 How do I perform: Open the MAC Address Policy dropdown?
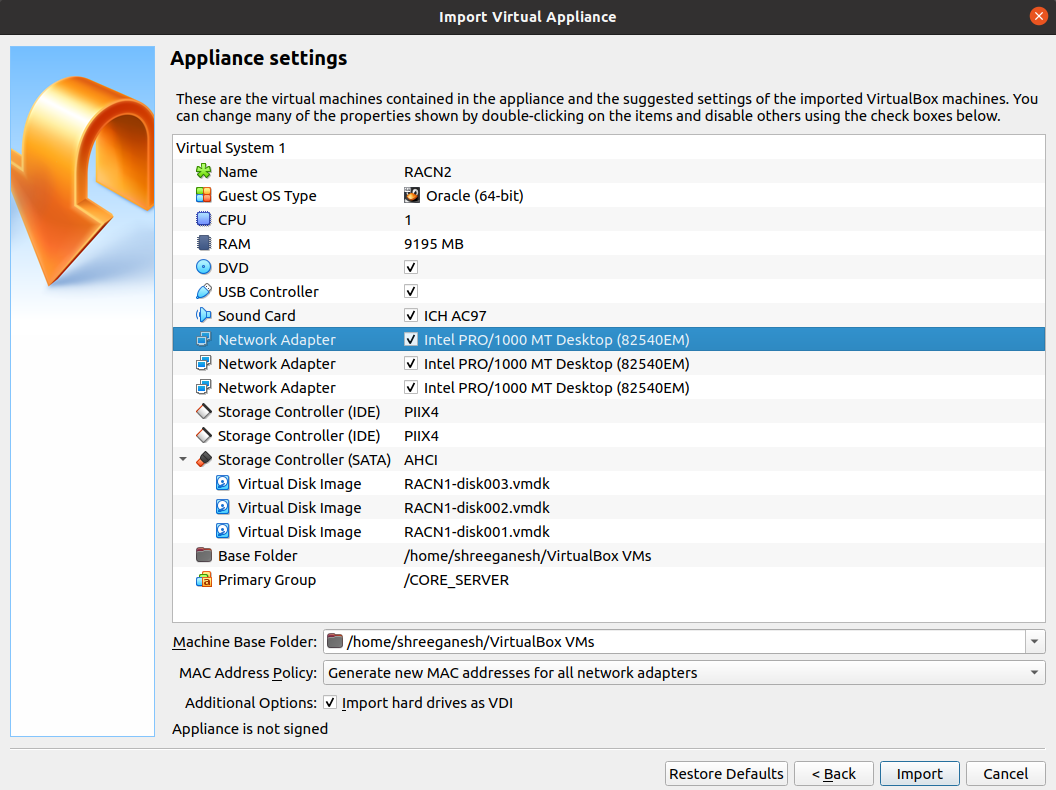tap(684, 673)
